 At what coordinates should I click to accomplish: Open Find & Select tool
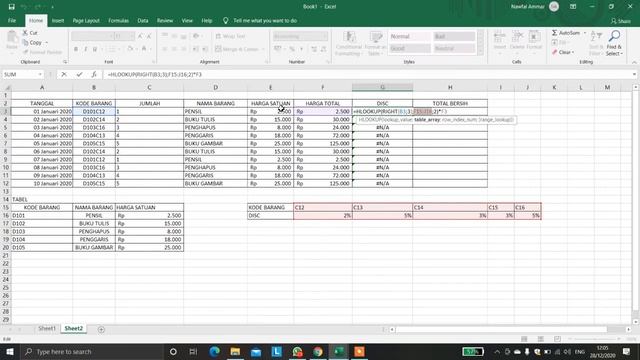click(x=613, y=43)
